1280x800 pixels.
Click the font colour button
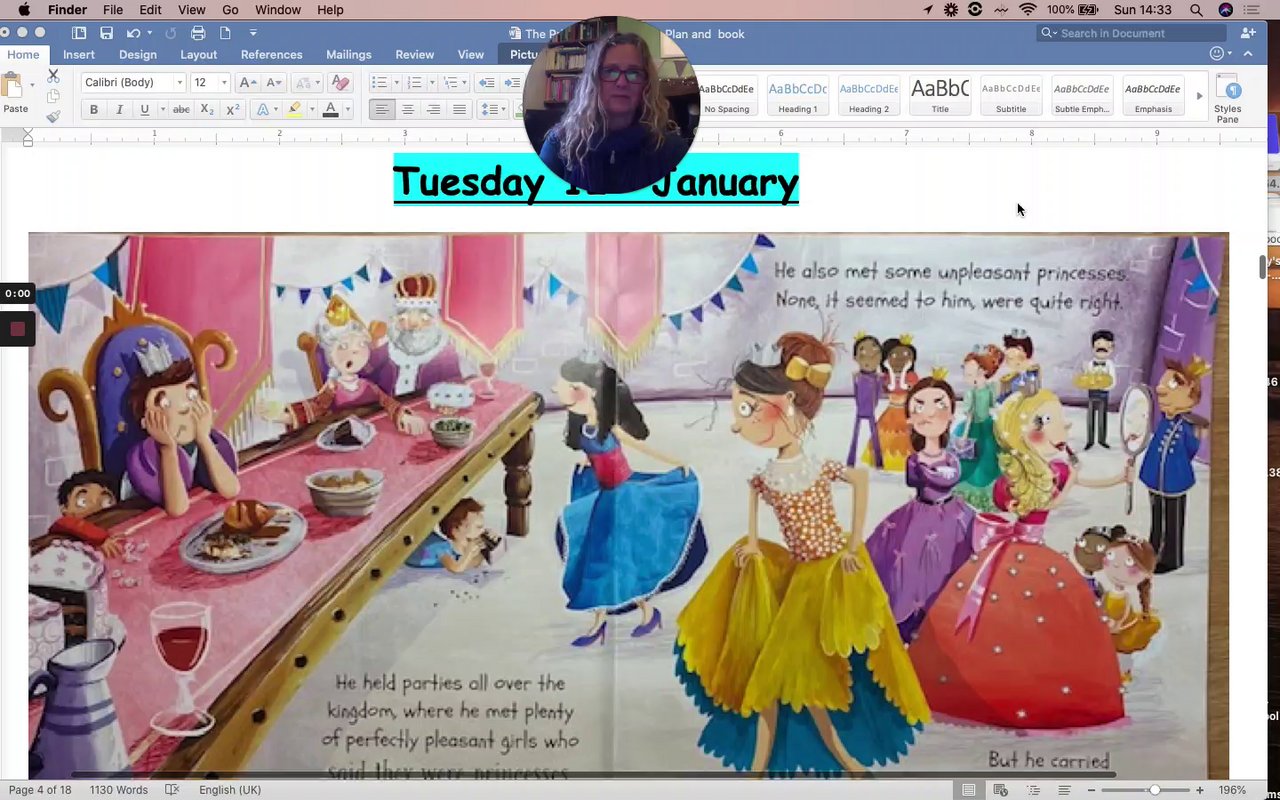coord(330,110)
